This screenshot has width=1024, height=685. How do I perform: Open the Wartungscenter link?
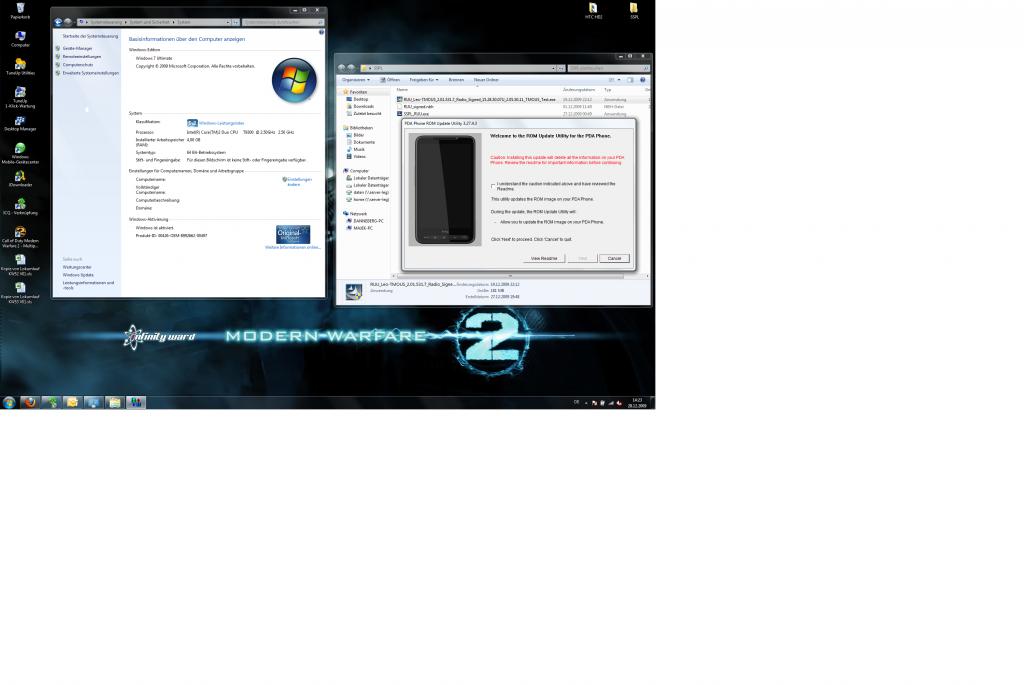(77, 267)
